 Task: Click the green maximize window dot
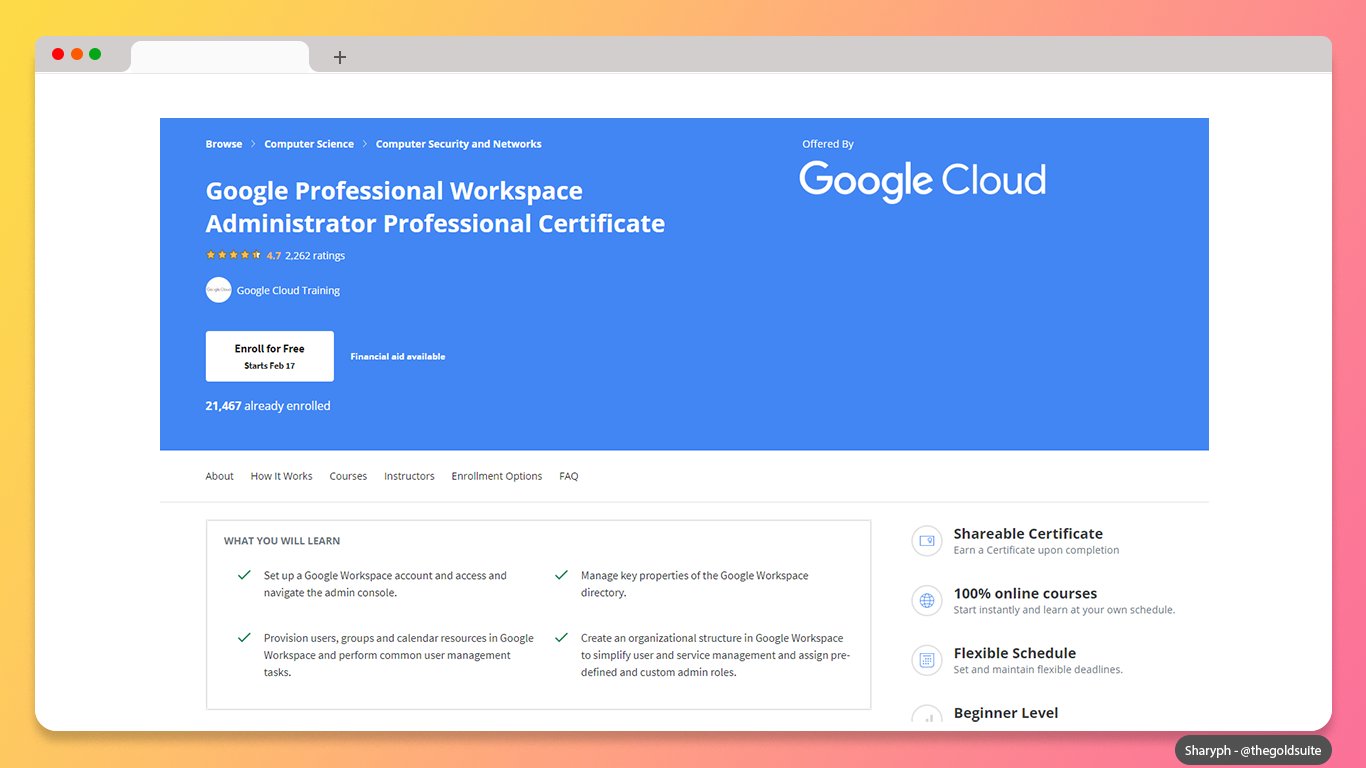95,54
